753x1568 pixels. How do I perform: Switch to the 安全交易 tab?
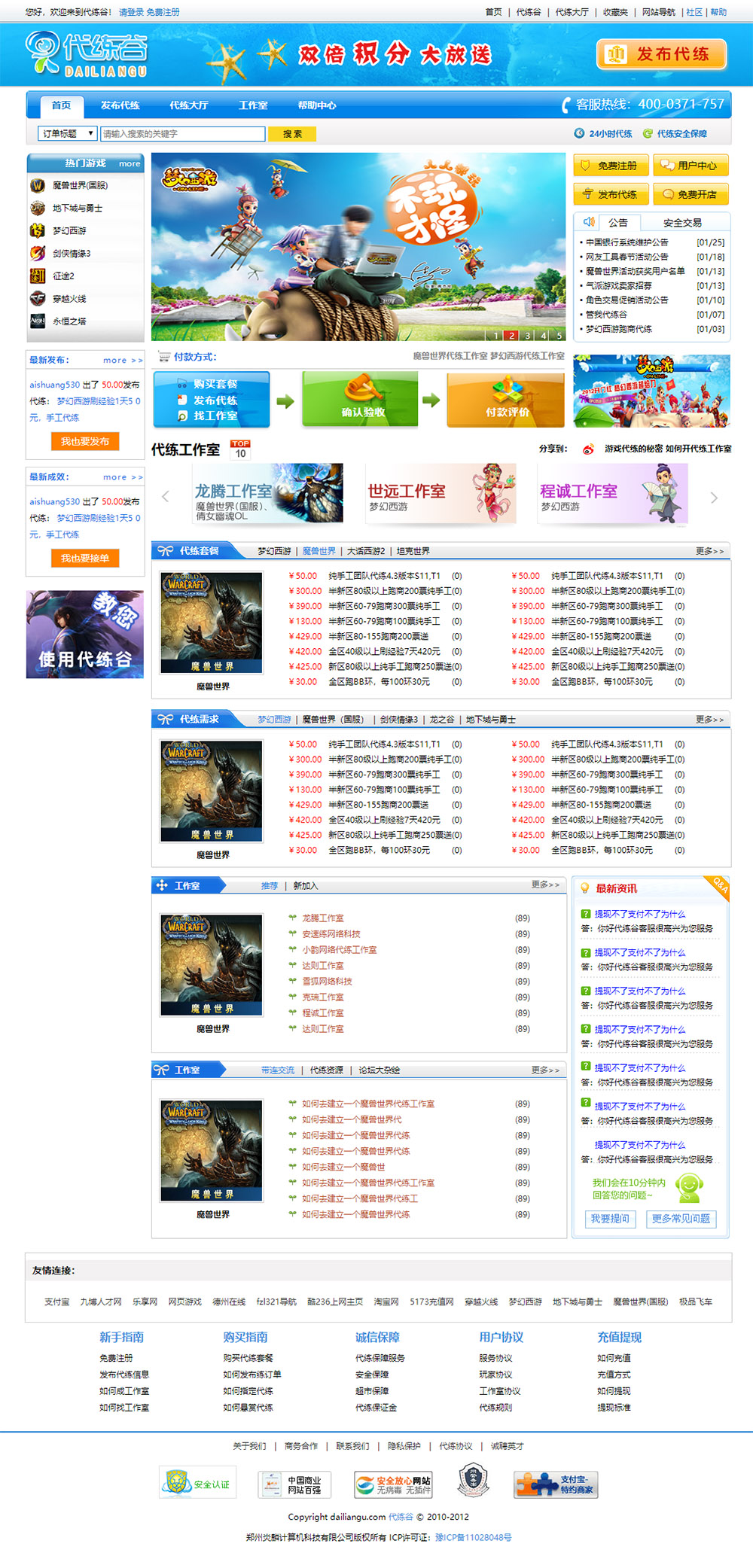point(682,223)
